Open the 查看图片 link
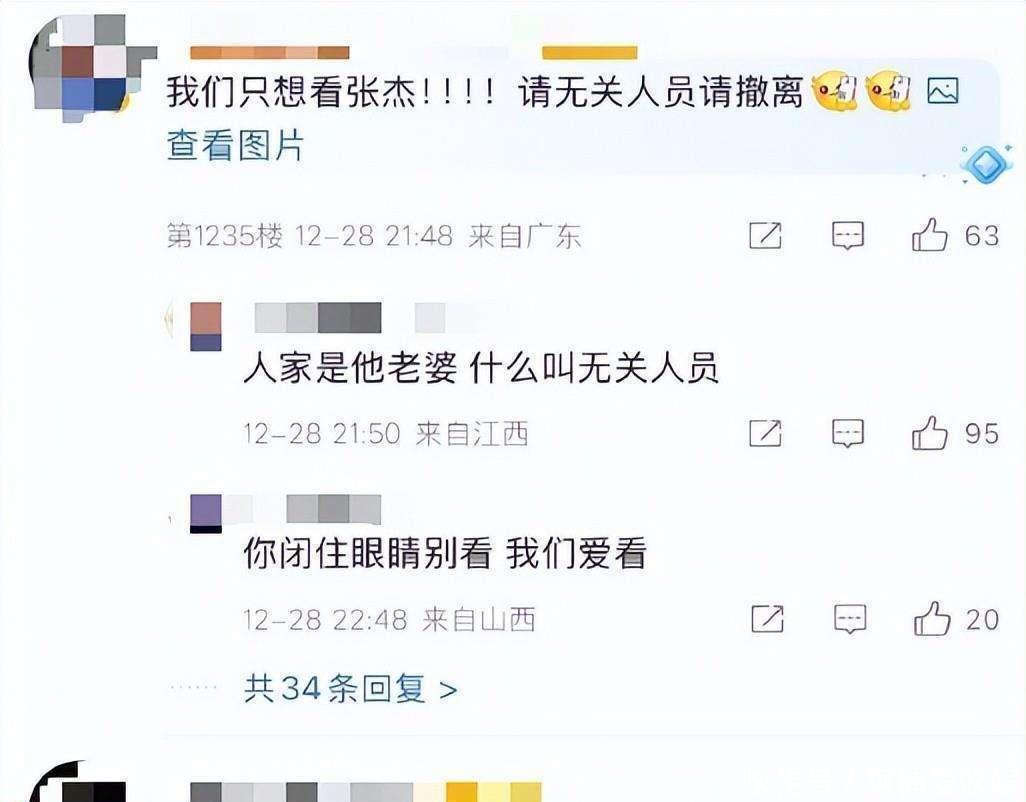 (x=236, y=145)
